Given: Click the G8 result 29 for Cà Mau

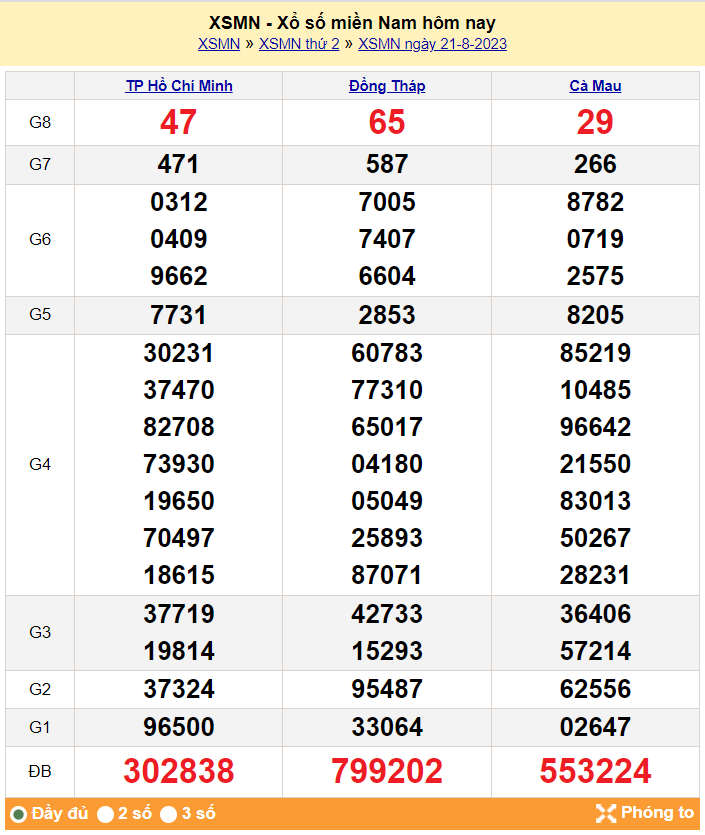Looking at the screenshot, I should 595,122.
